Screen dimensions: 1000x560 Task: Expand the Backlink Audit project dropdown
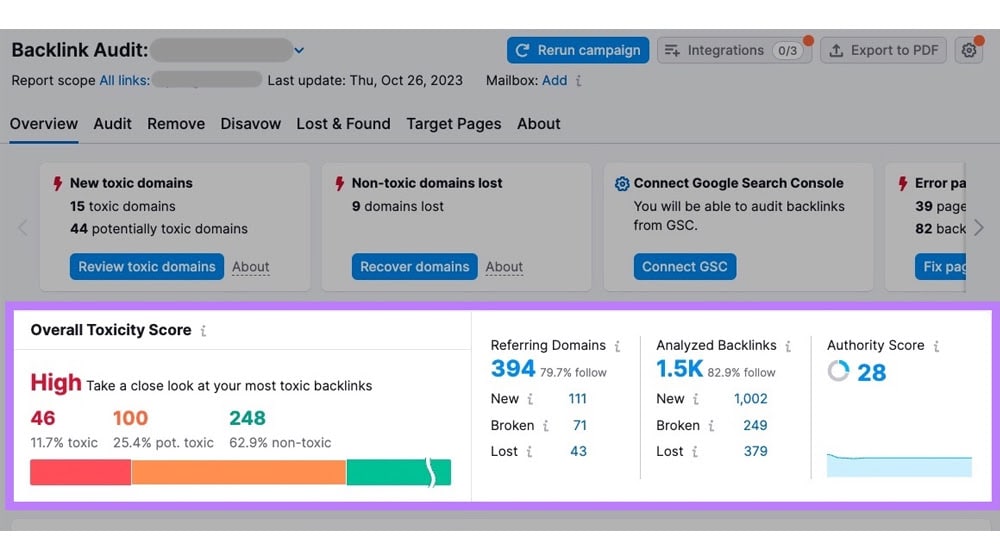point(299,50)
